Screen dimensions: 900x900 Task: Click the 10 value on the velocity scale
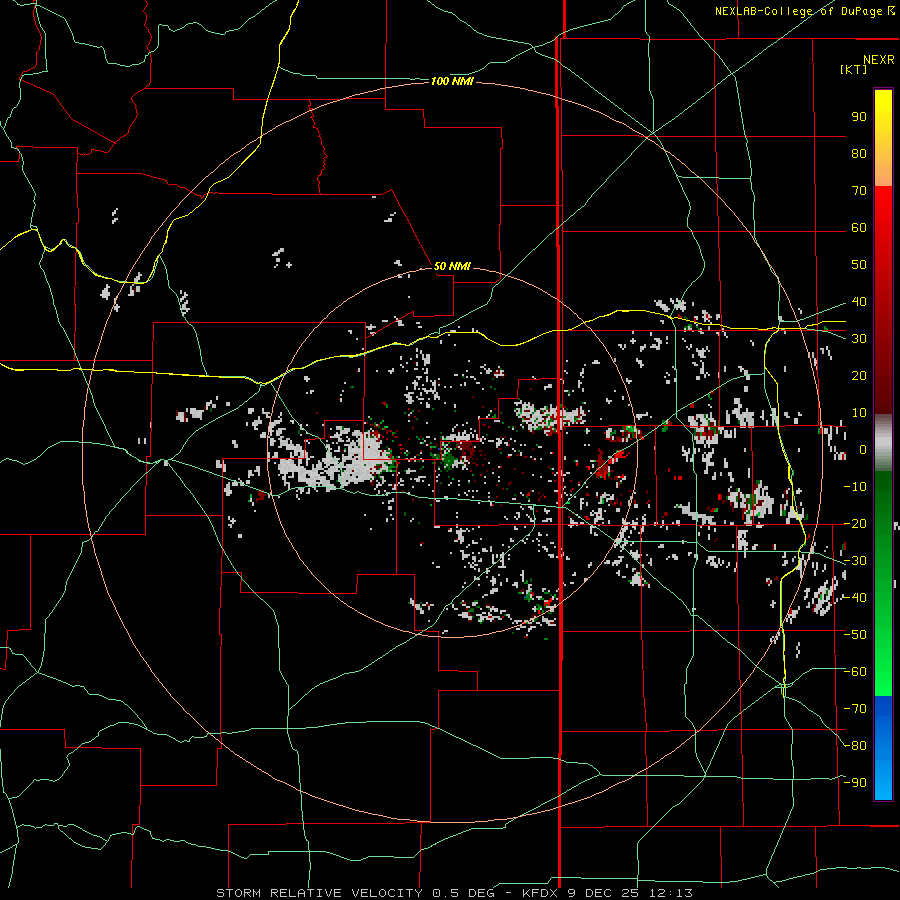tap(859, 413)
